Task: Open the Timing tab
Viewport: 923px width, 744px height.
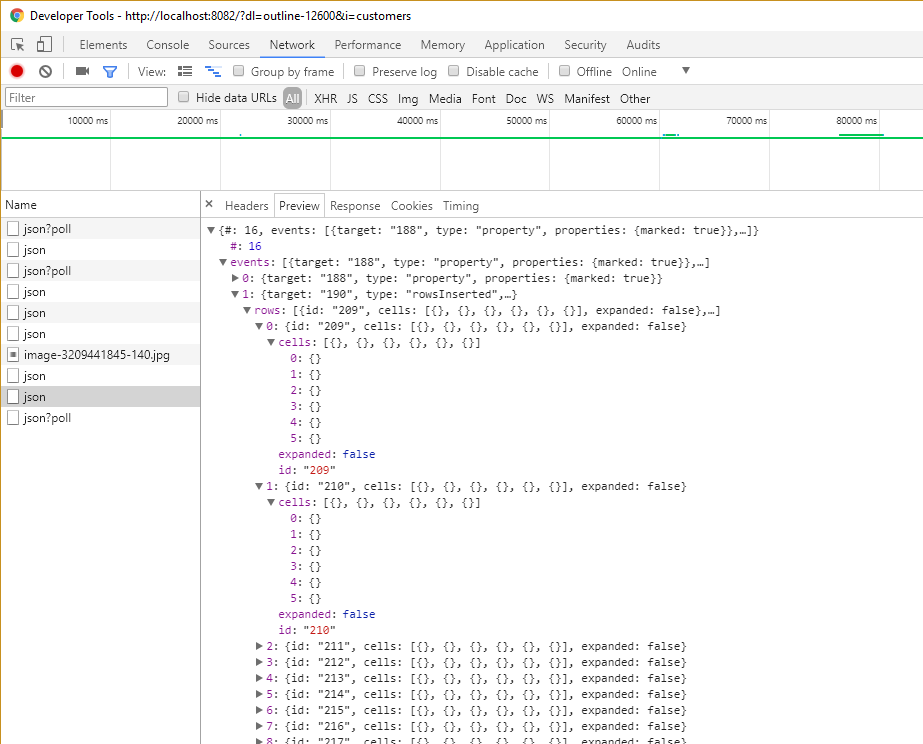Action: [461, 205]
